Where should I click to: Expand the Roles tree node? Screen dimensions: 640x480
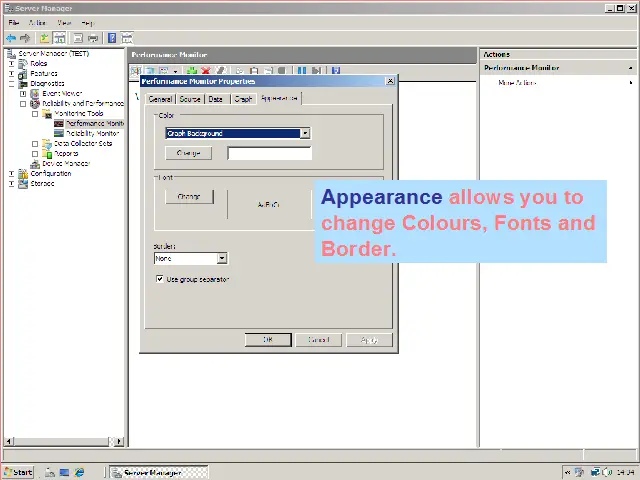click(12, 63)
